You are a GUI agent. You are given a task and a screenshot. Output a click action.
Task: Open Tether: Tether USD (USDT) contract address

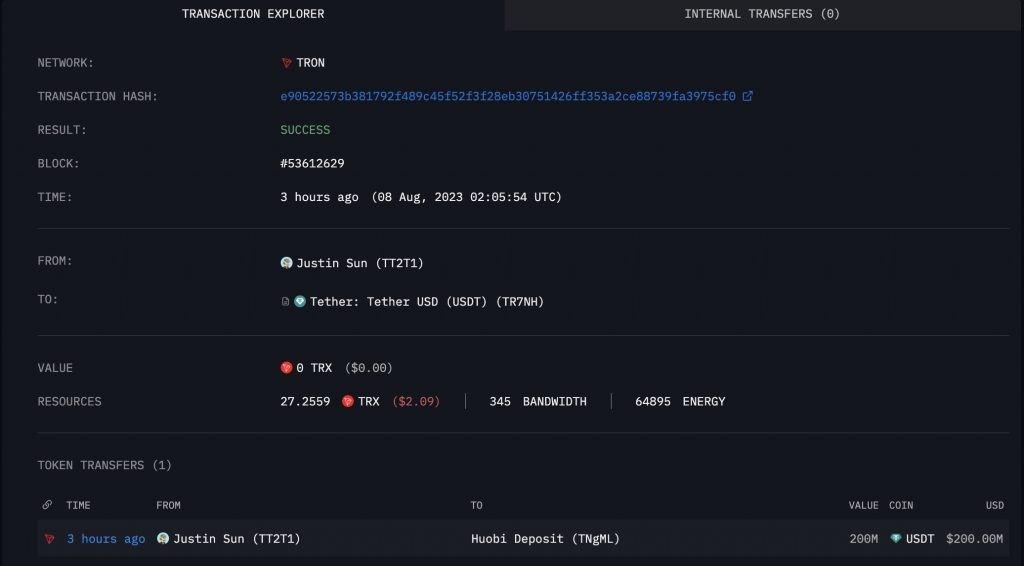[x=426, y=302]
